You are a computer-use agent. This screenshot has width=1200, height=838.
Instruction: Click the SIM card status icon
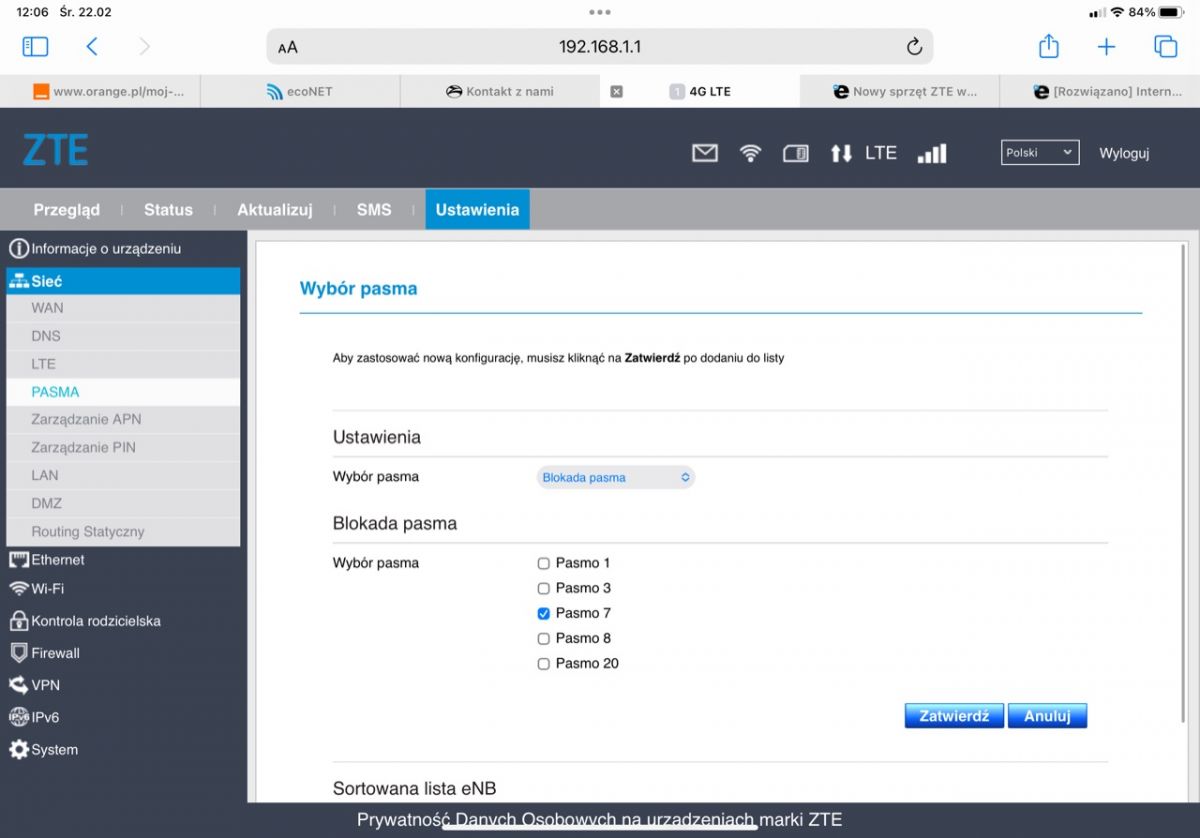796,153
